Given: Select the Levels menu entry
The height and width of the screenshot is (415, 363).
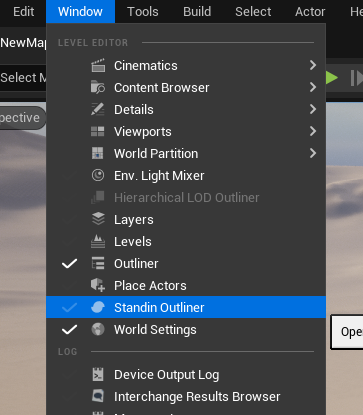Looking at the screenshot, I should [186, 242].
